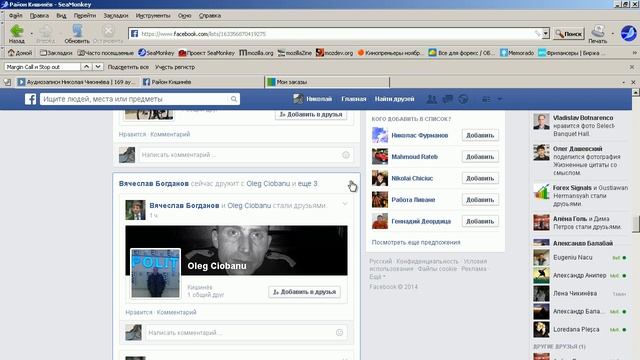Viewport: 640px width, 360px height.
Task: Open the SeaMonkey bookmark
Action: click(x=156, y=53)
